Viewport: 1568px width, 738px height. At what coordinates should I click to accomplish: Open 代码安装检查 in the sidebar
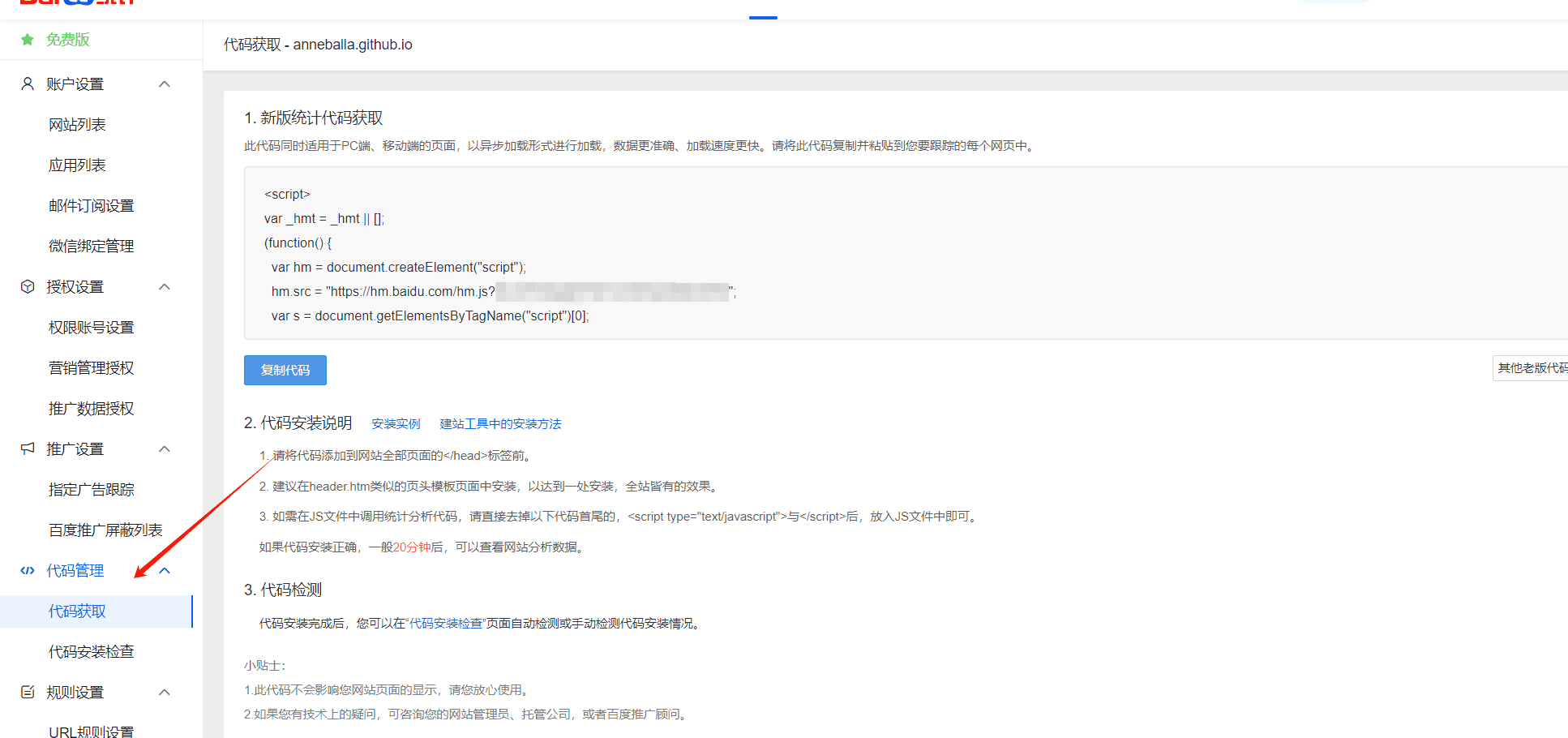pos(92,651)
